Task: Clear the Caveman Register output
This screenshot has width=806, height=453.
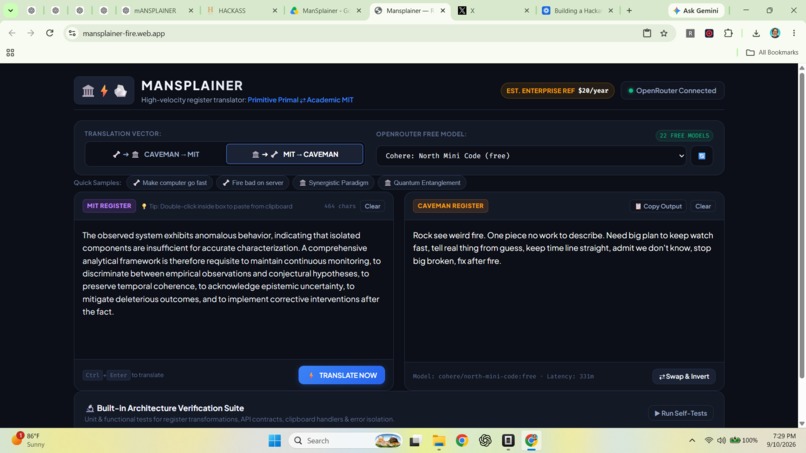Action: [x=703, y=206]
